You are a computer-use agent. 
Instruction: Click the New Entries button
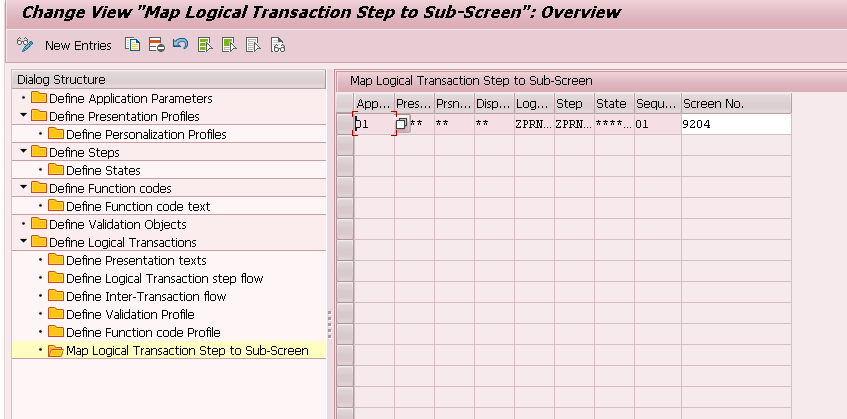pyautogui.click(x=78, y=46)
